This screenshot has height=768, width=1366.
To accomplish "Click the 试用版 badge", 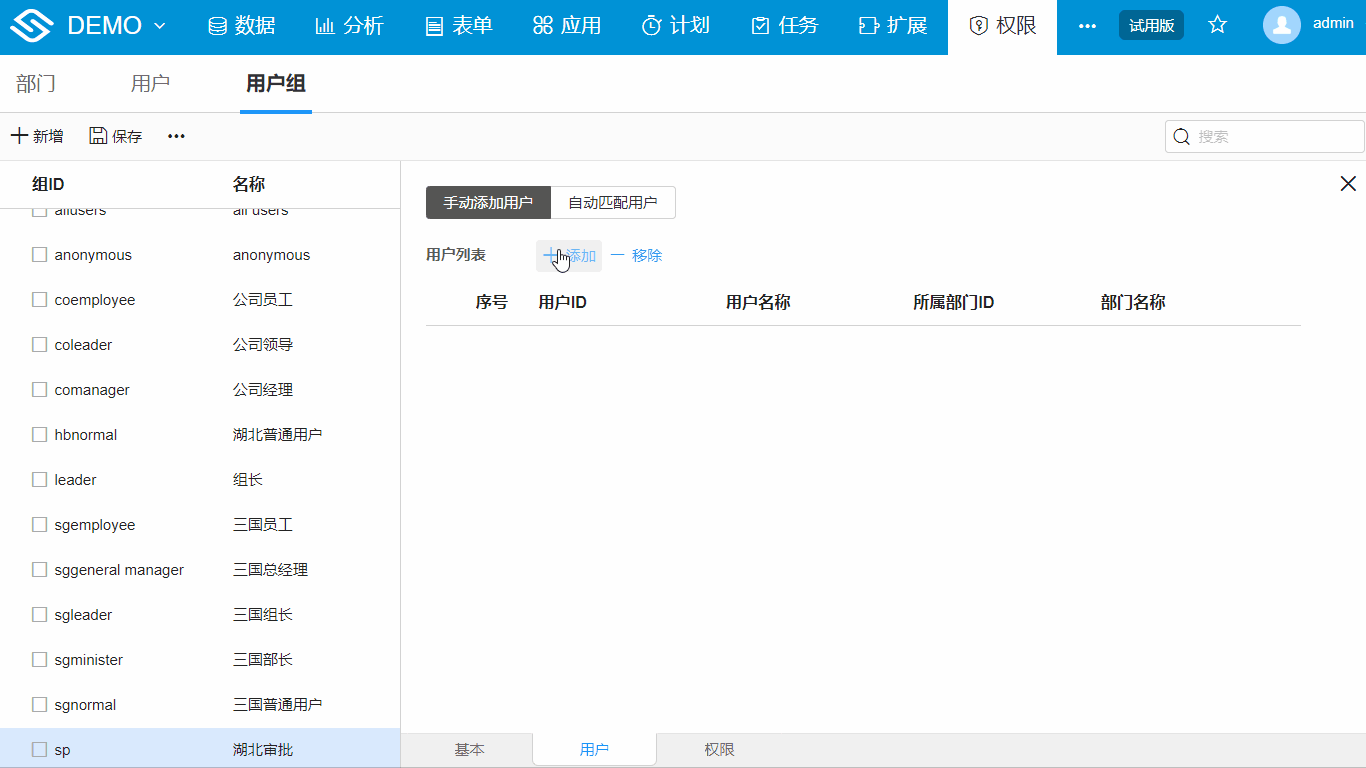I will coord(1151,25).
